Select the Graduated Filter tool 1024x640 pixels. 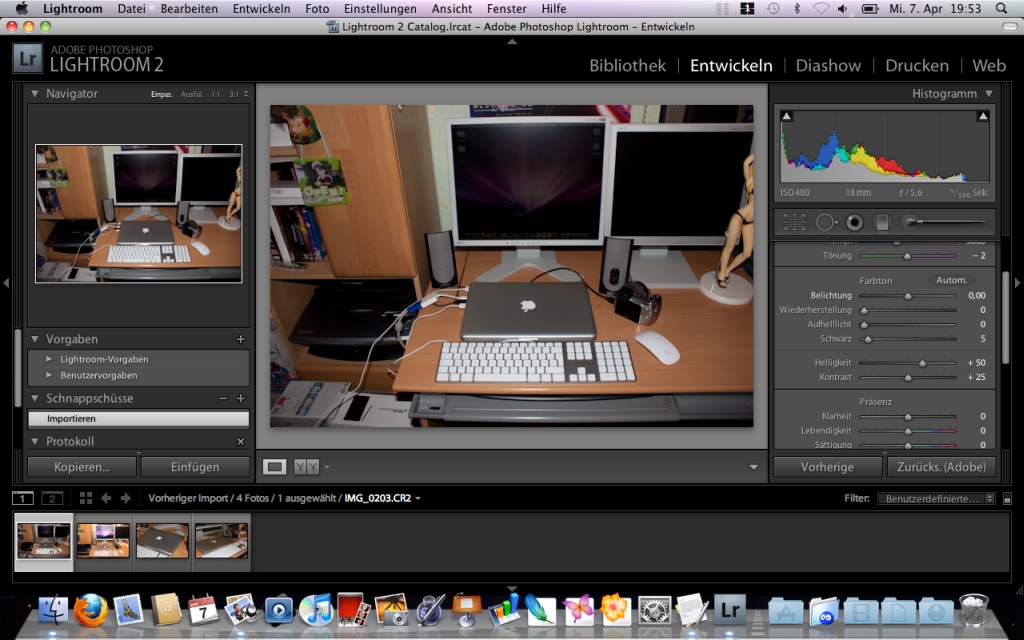882,222
